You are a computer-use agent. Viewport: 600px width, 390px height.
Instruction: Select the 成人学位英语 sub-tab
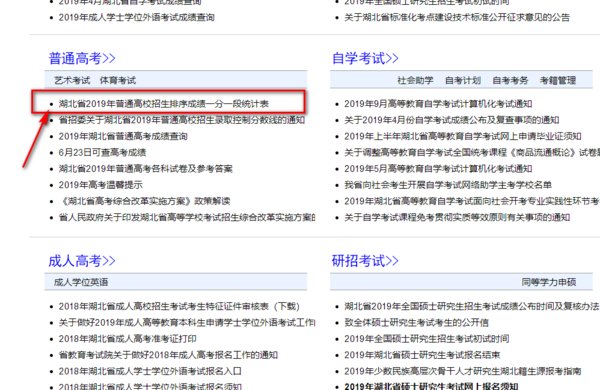tap(81, 282)
